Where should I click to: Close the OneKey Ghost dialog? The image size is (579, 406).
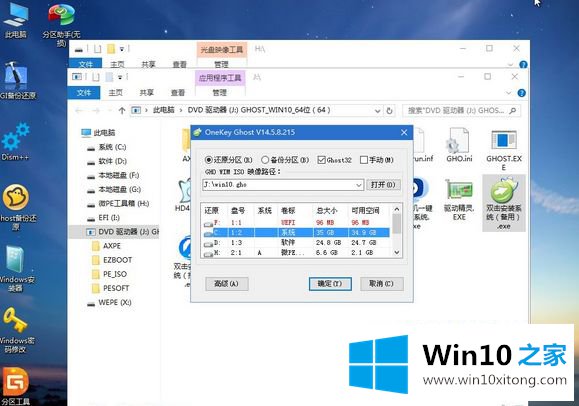click(404, 132)
